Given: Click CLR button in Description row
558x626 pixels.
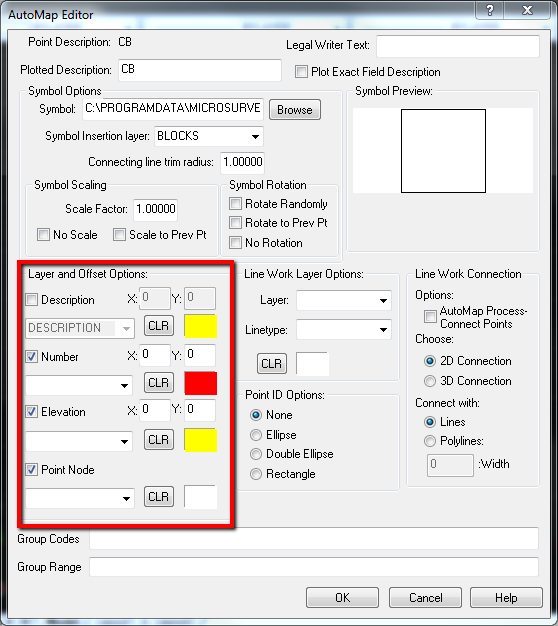Looking at the screenshot, I should (x=159, y=326).
